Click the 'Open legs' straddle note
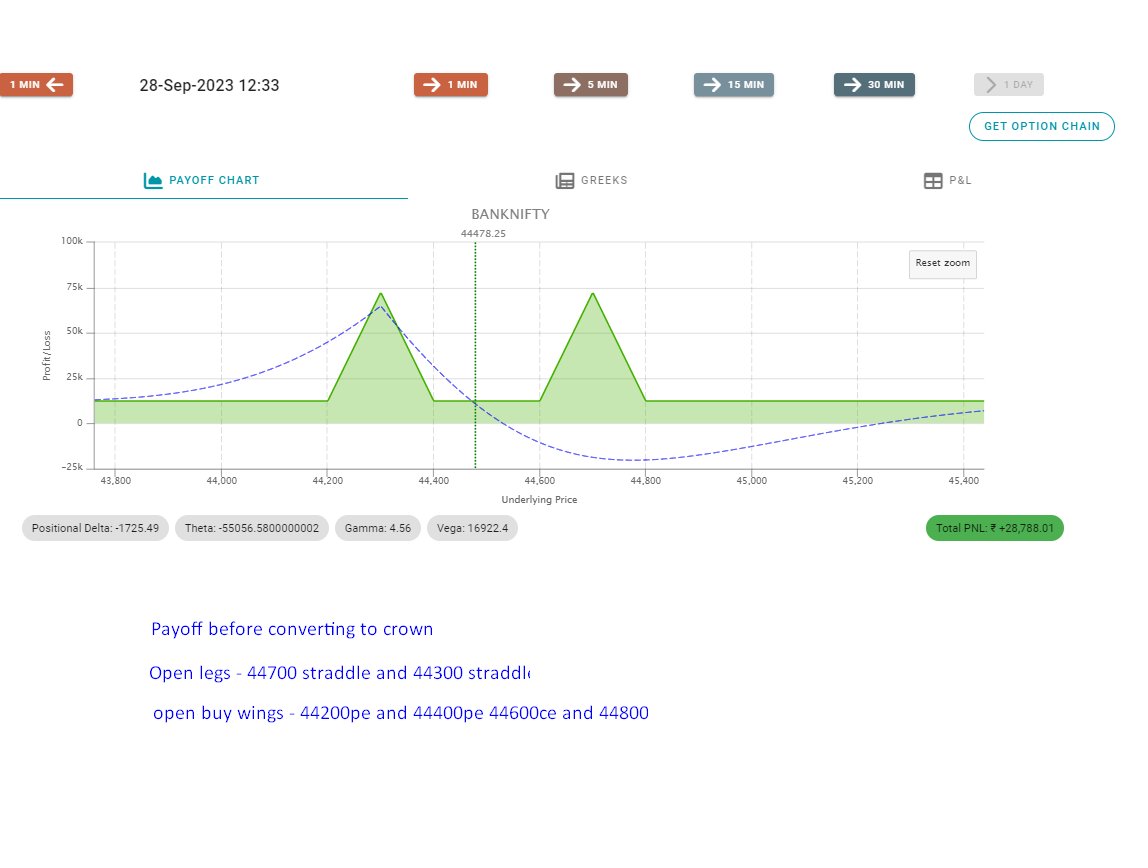This screenshot has width=1148, height=868. pyautogui.click(x=339, y=673)
